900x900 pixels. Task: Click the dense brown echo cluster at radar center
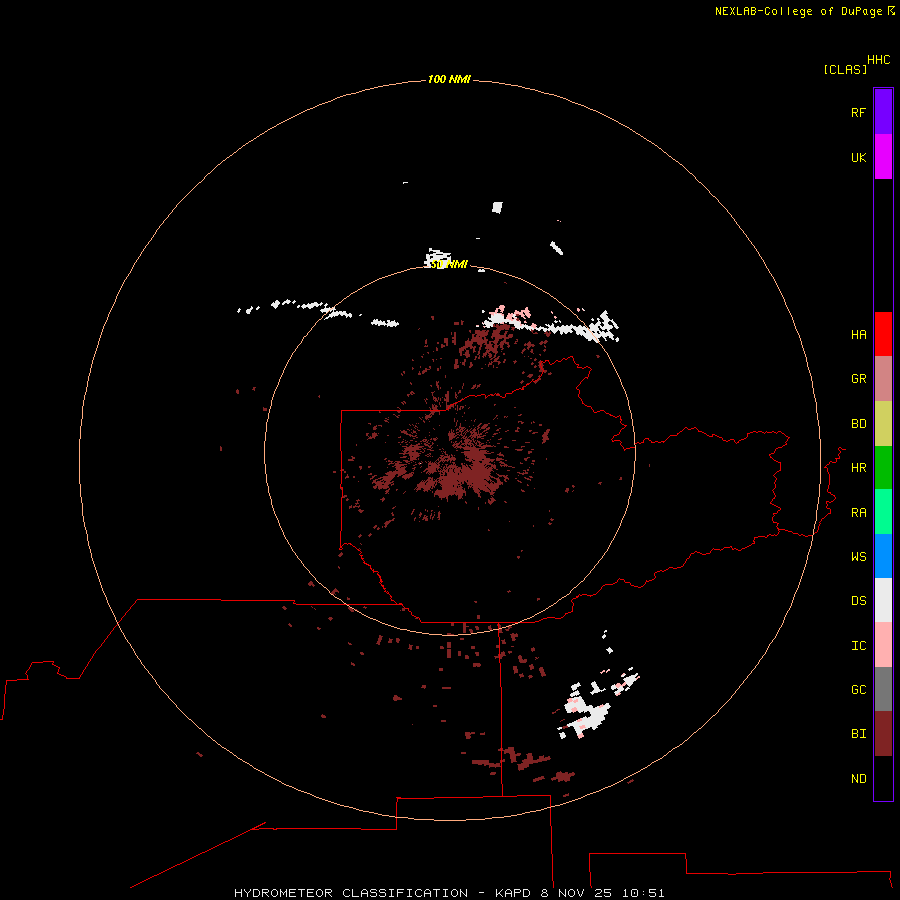pos(453,462)
